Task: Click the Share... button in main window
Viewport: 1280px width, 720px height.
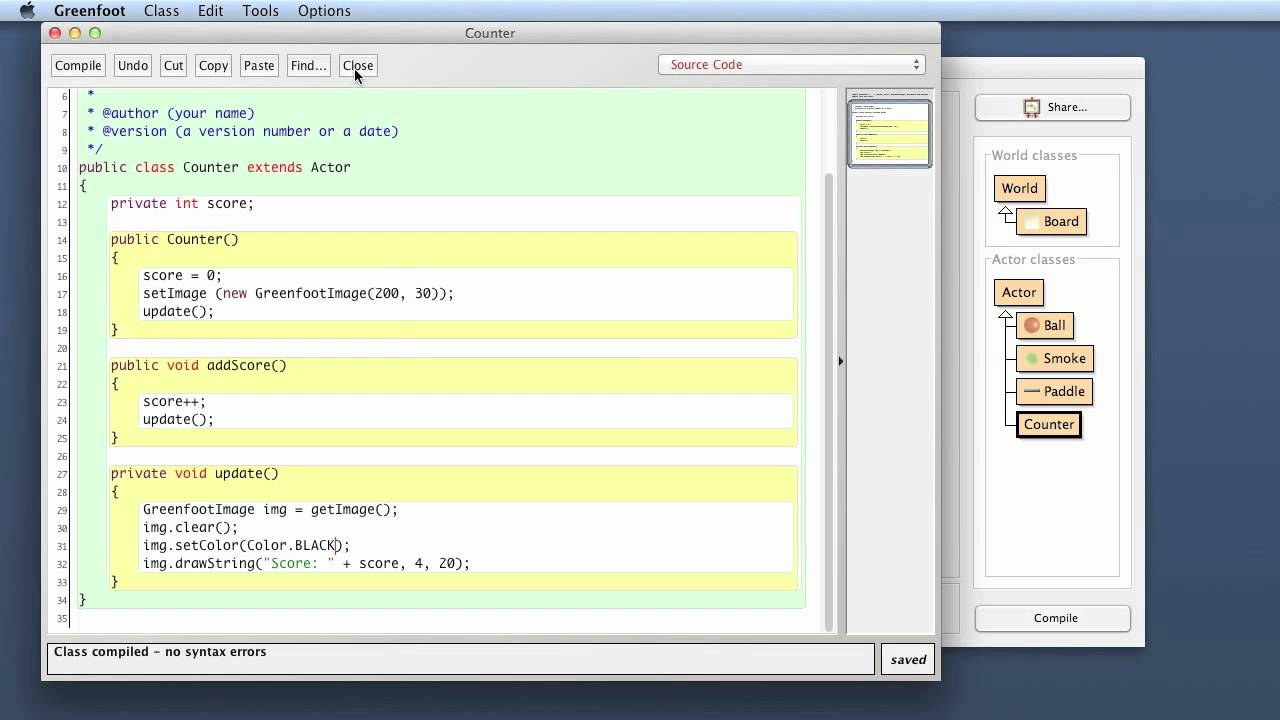Action: pyautogui.click(x=1053, y=107)
